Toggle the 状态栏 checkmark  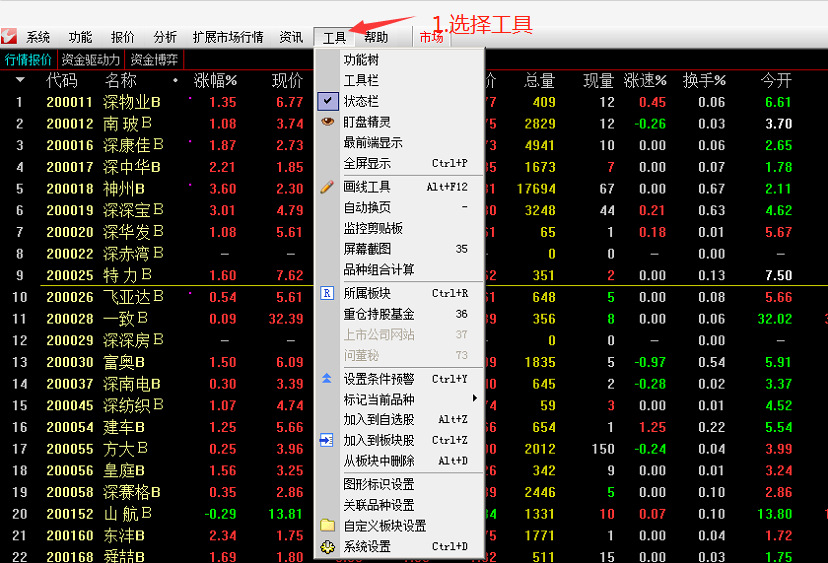328,101
